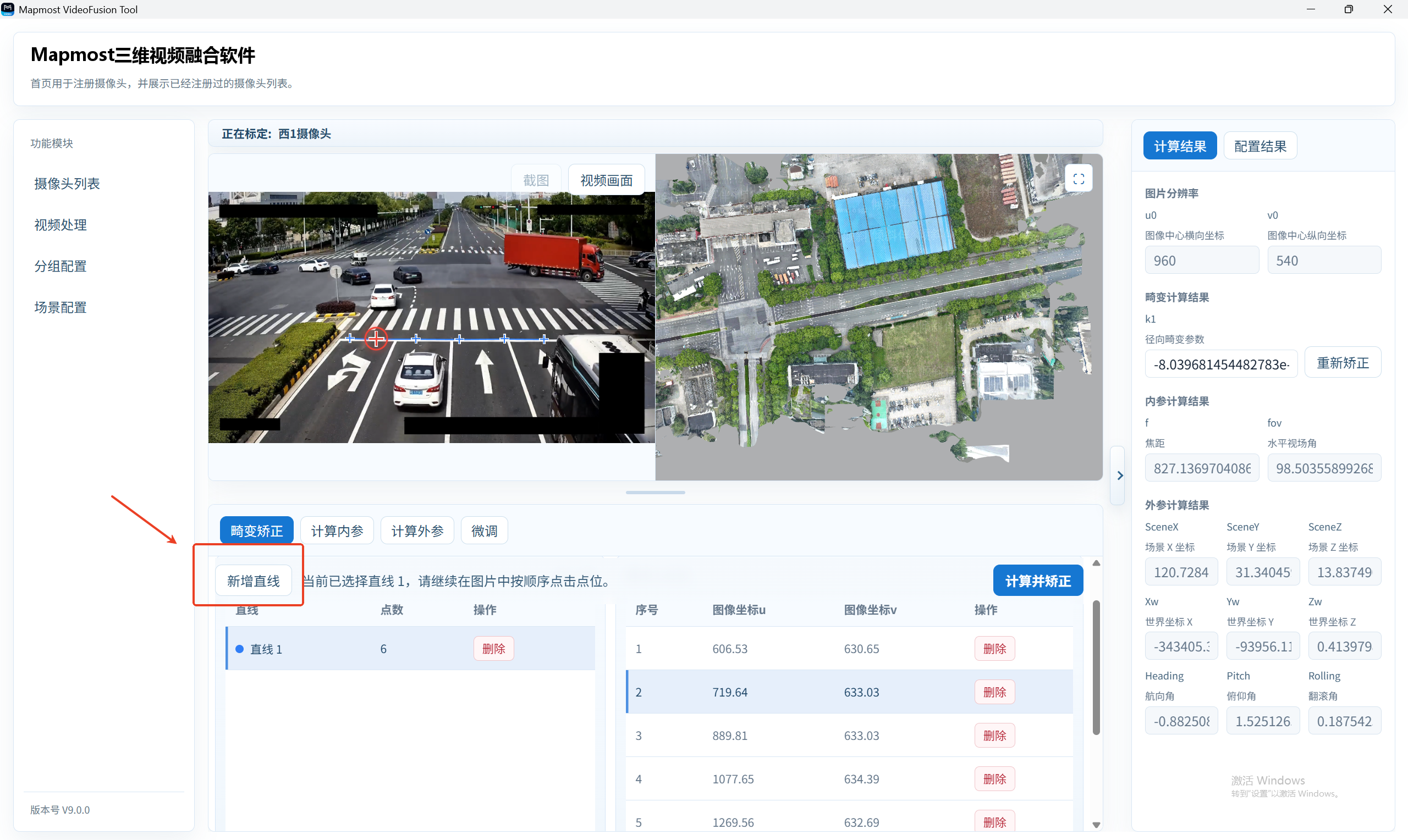Delete point 3 with u 889.81
1408x840 pixels.
[994, 736]
